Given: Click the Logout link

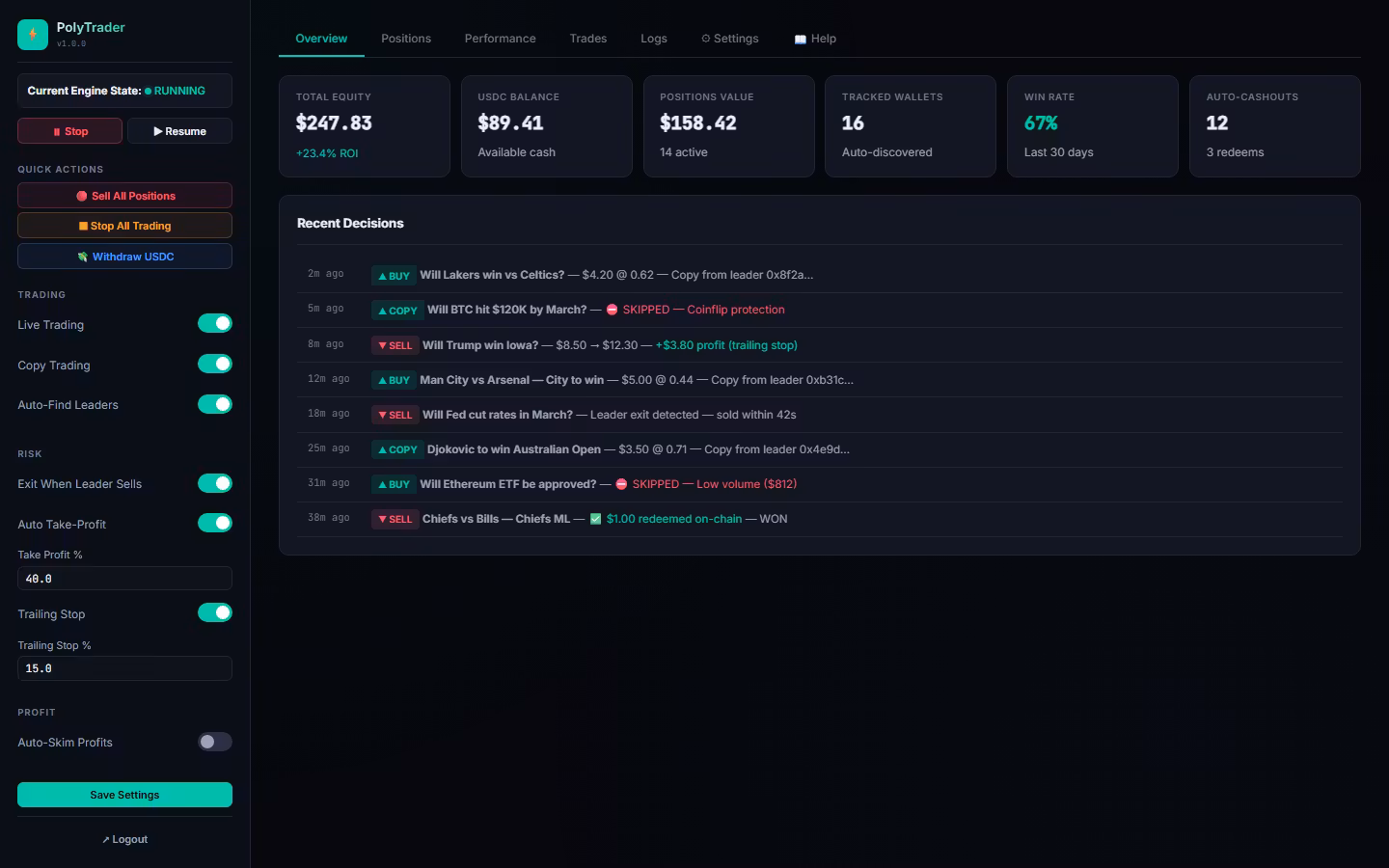Looking at the screenshot, I should 125,839.
